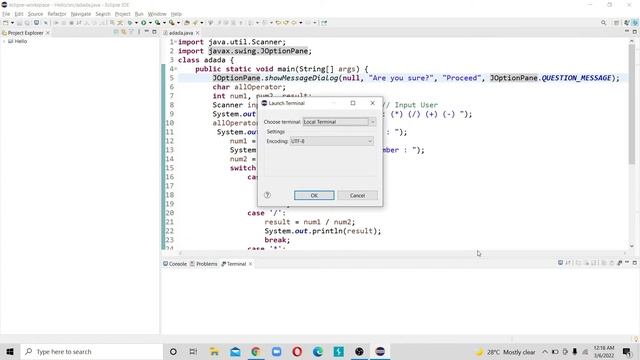
Task: Switch to the Problems tab
Action: point(204,264)
